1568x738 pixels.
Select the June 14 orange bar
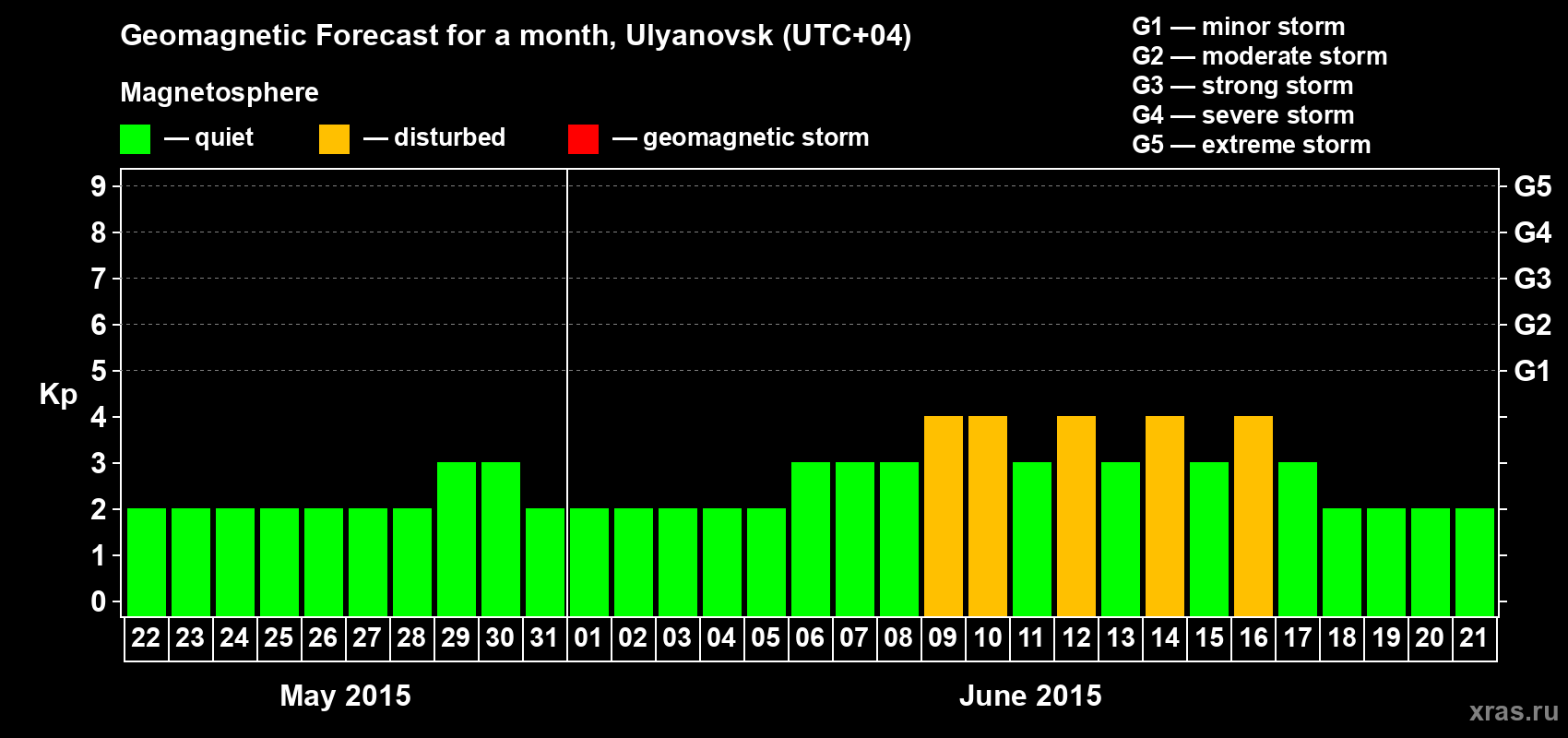coord(1165,516)
